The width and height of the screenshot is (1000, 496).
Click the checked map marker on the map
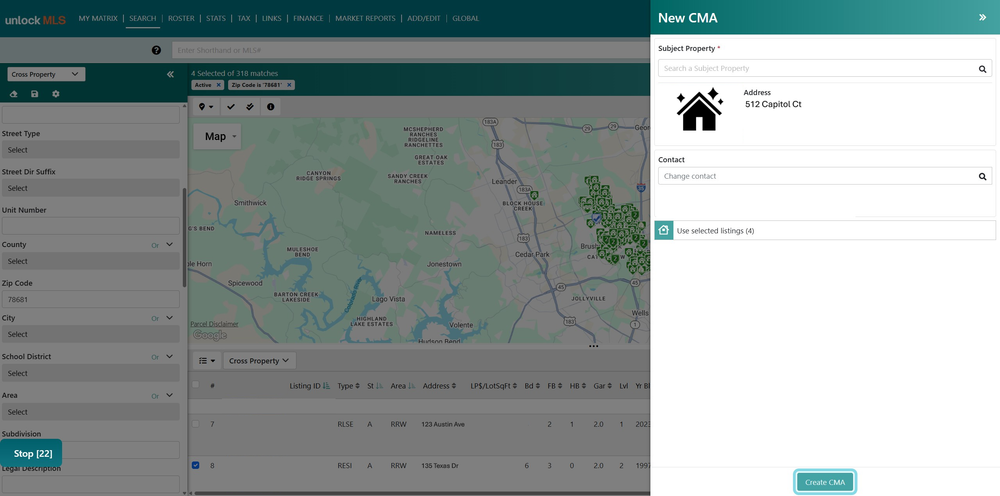click(596, 219)
